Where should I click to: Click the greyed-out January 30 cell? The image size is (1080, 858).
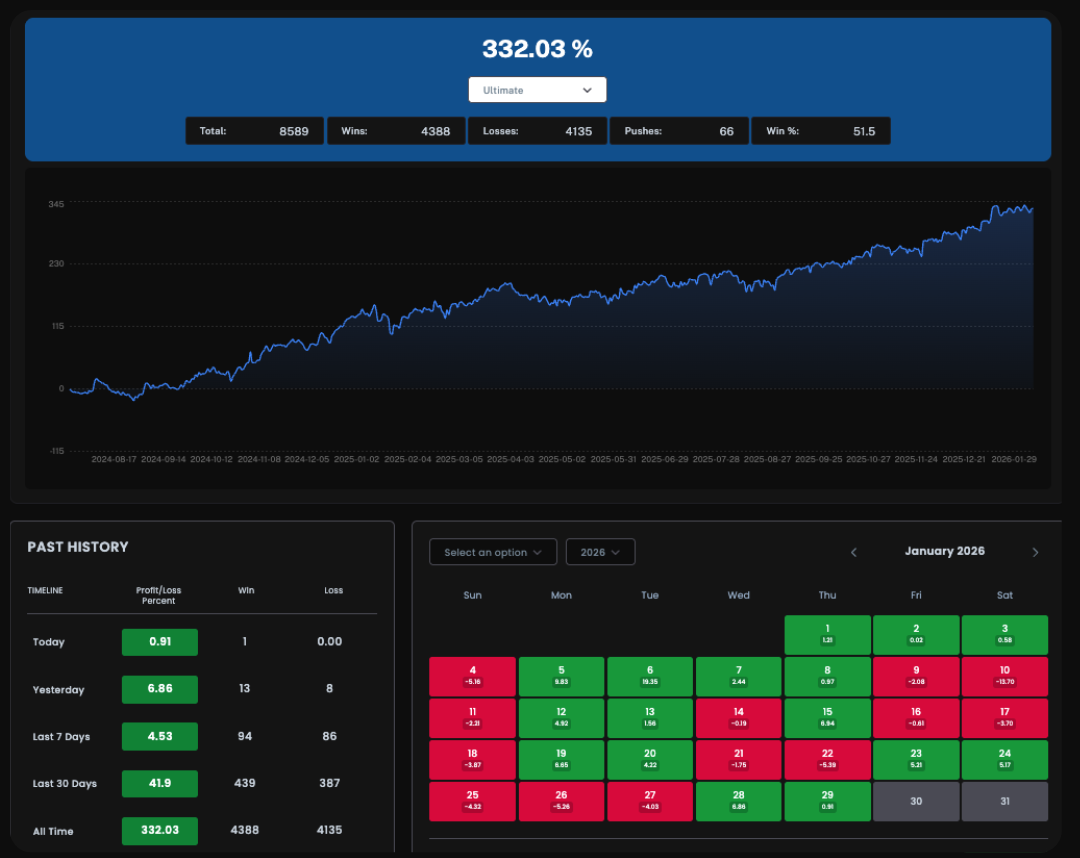click(916, 802)
